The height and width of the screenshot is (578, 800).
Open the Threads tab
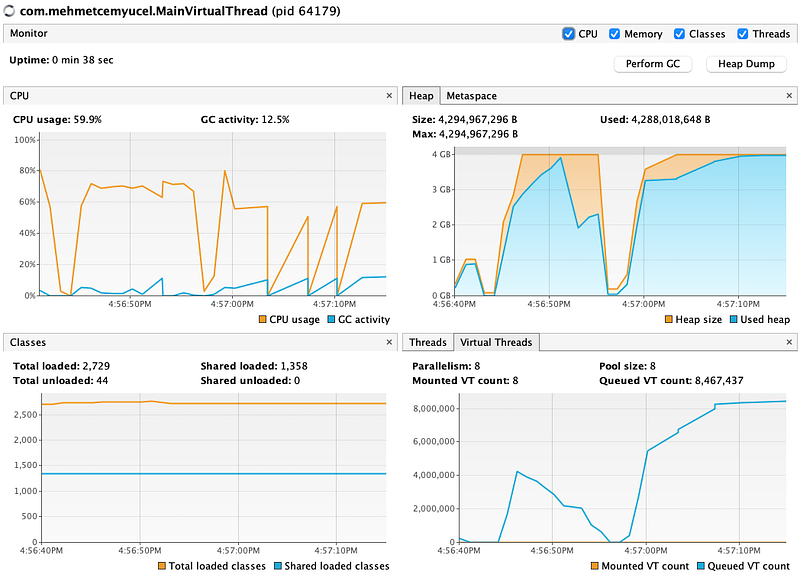click(428, 342)
